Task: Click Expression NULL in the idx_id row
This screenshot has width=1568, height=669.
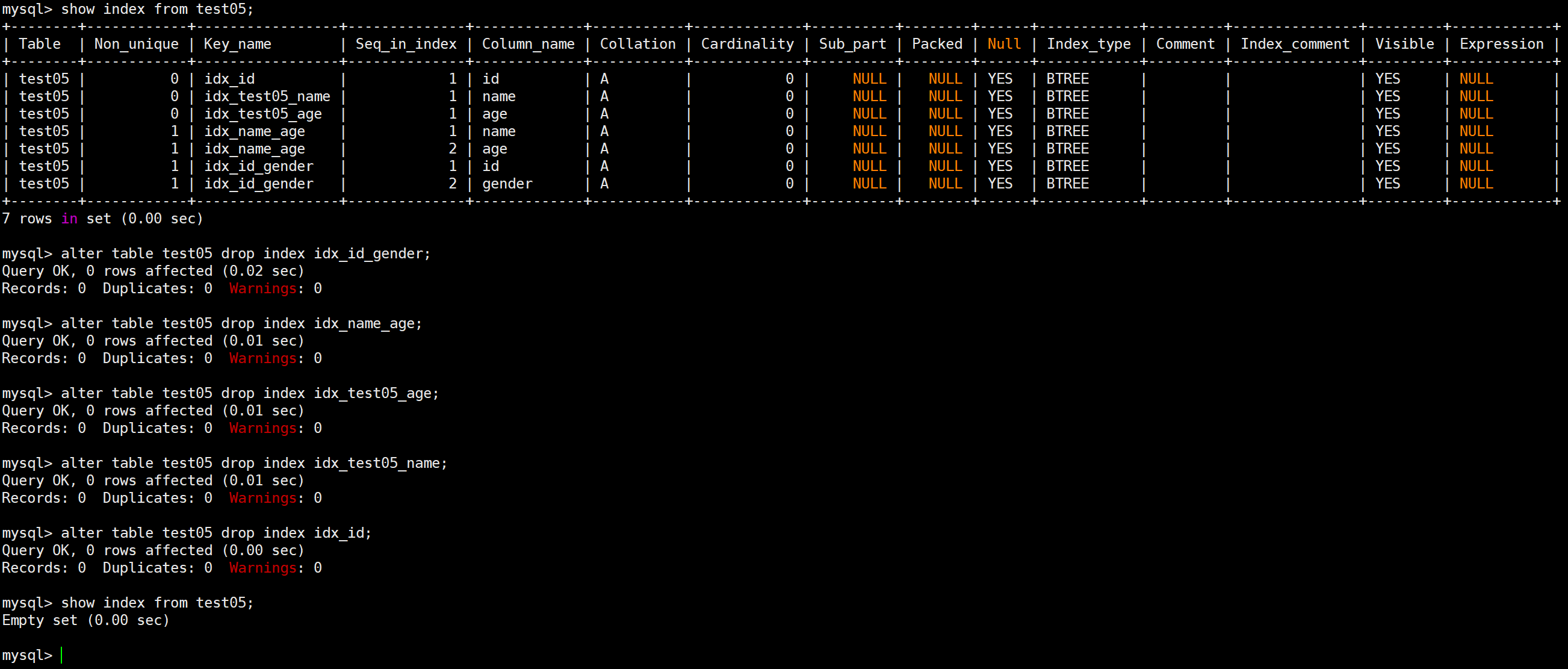Action: [1476, 79]
